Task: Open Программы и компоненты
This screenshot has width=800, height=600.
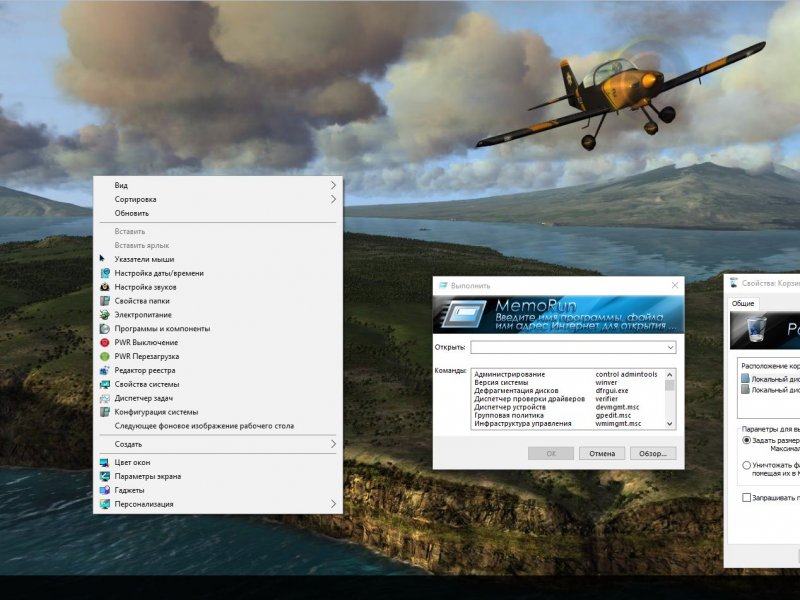Action: (218, 329)
